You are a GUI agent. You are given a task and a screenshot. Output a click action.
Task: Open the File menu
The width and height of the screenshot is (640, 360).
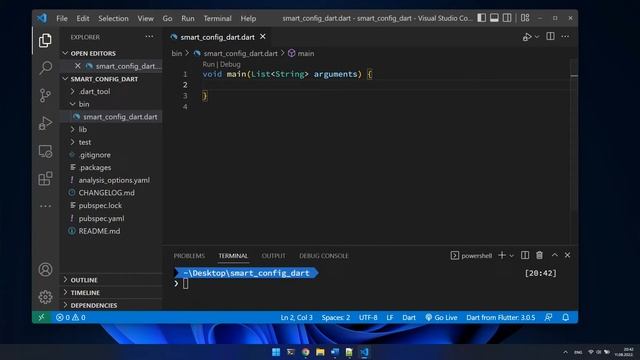click(62, 18)
